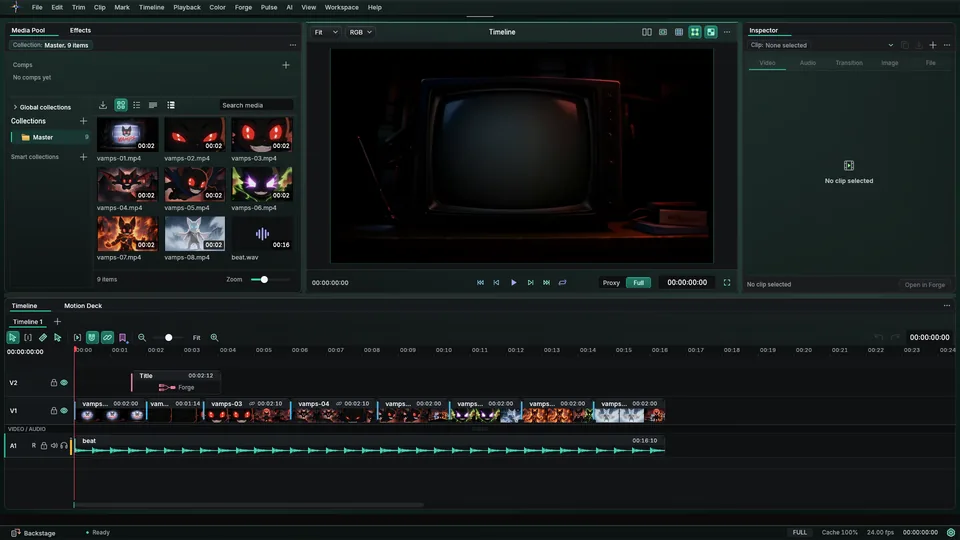
Task: Select the razor blade tool
Action: tap(43, 337)
